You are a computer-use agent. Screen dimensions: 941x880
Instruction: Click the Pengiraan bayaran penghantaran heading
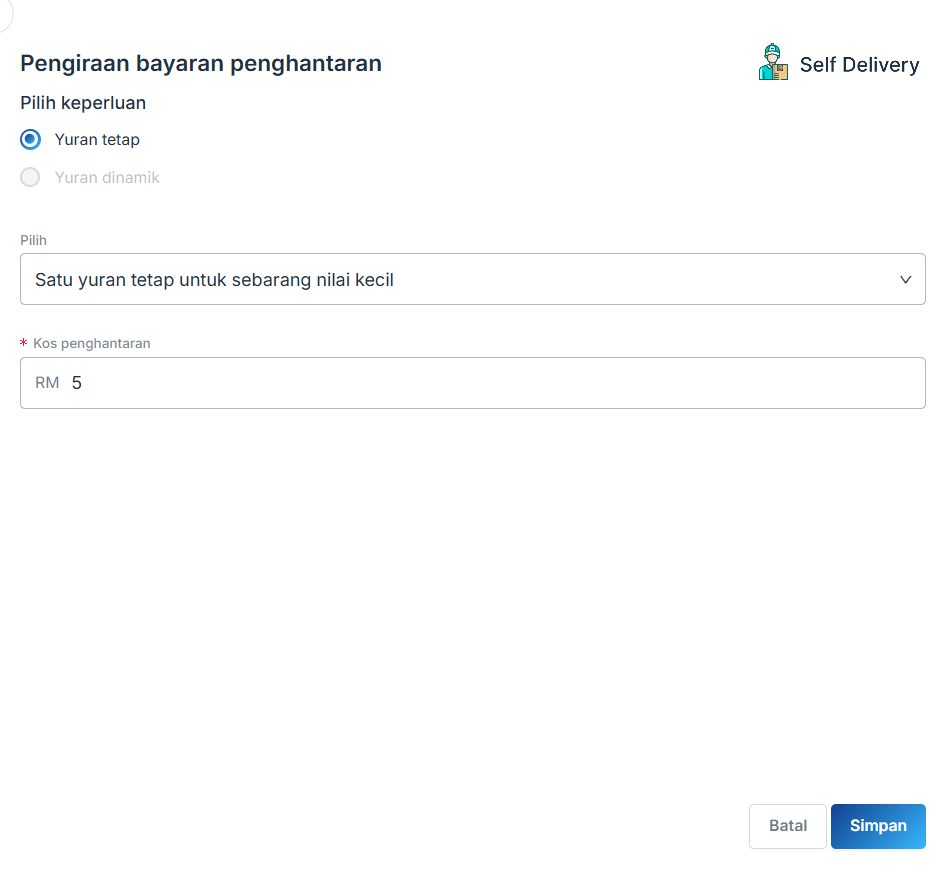201,64
